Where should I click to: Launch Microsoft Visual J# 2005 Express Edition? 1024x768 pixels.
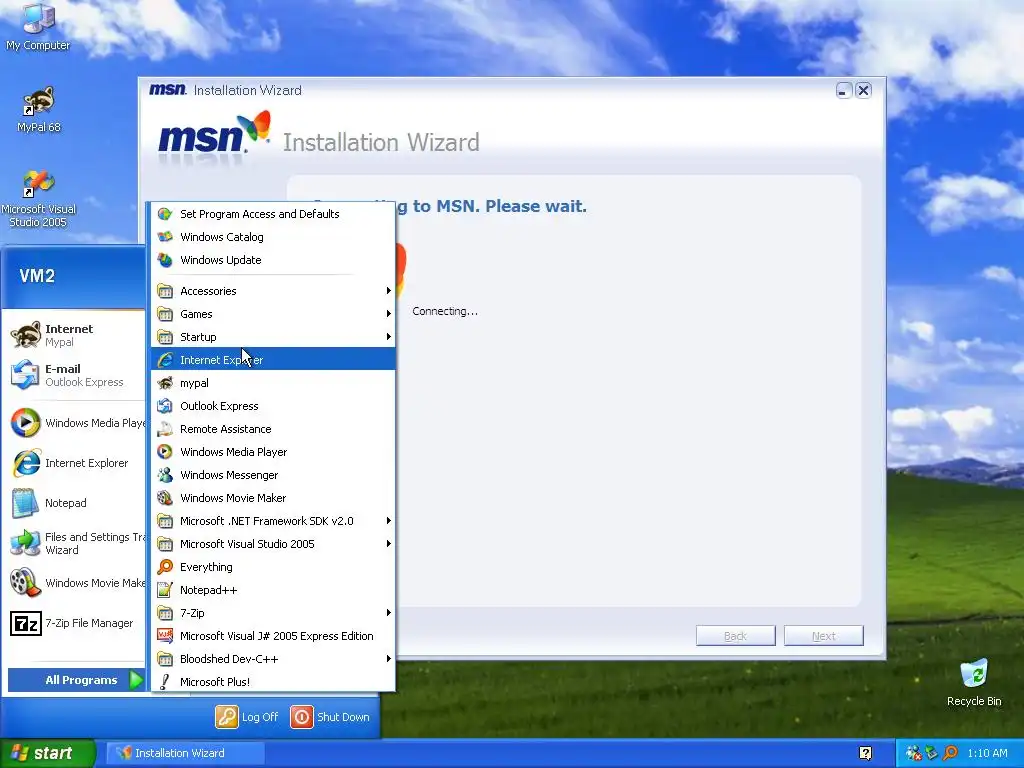[273, 636]
